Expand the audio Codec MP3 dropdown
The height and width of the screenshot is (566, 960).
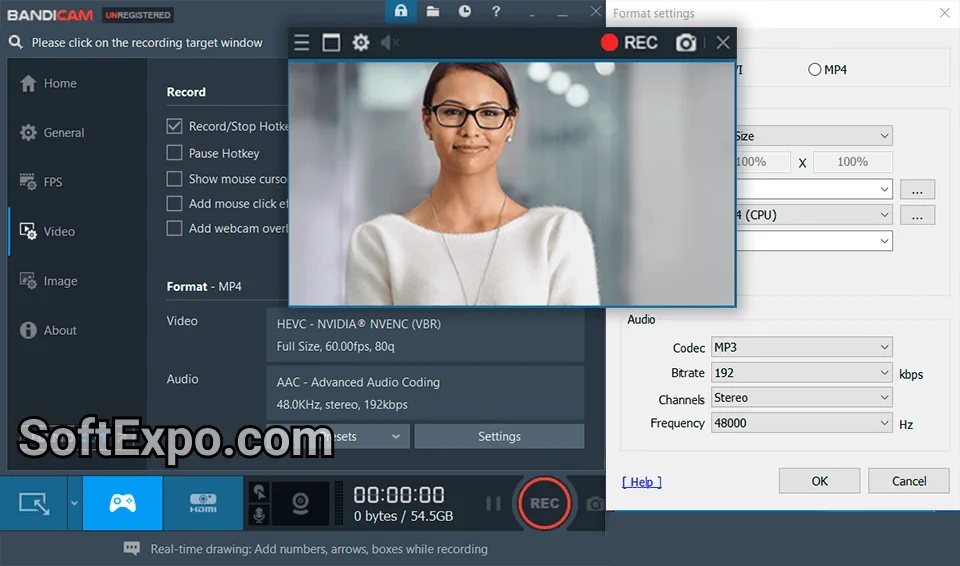pyautogui.click(x=801, y=348)
